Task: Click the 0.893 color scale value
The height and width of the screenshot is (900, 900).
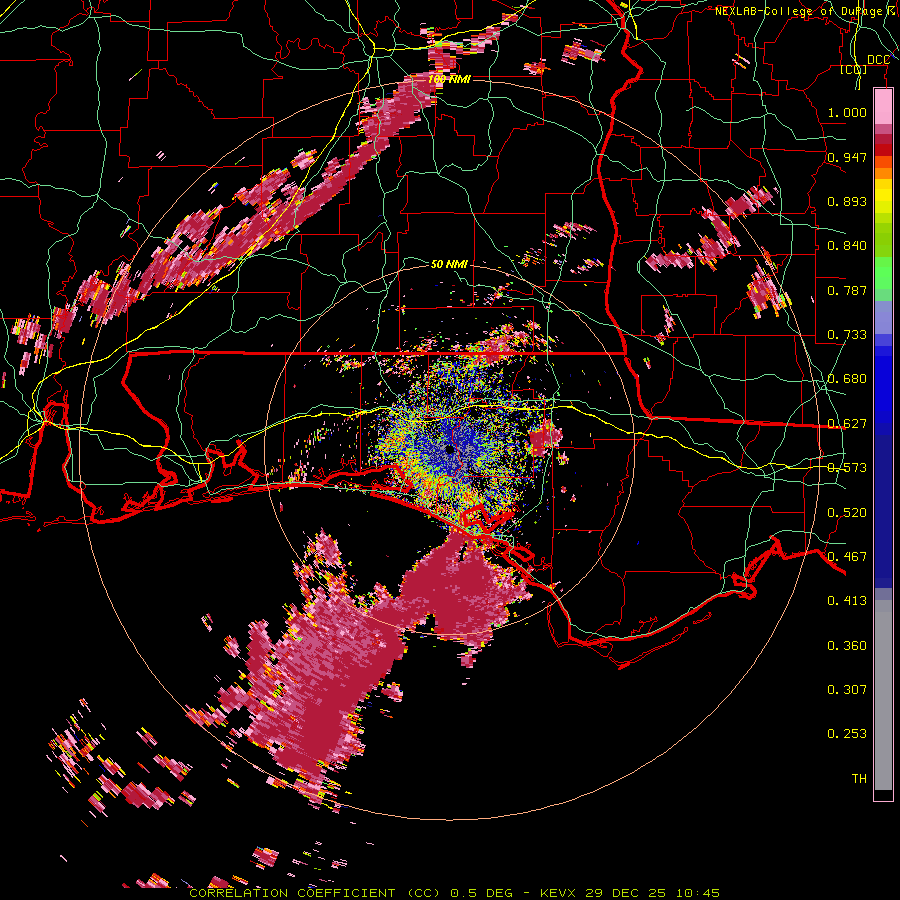Action: (x=847, y=201)
